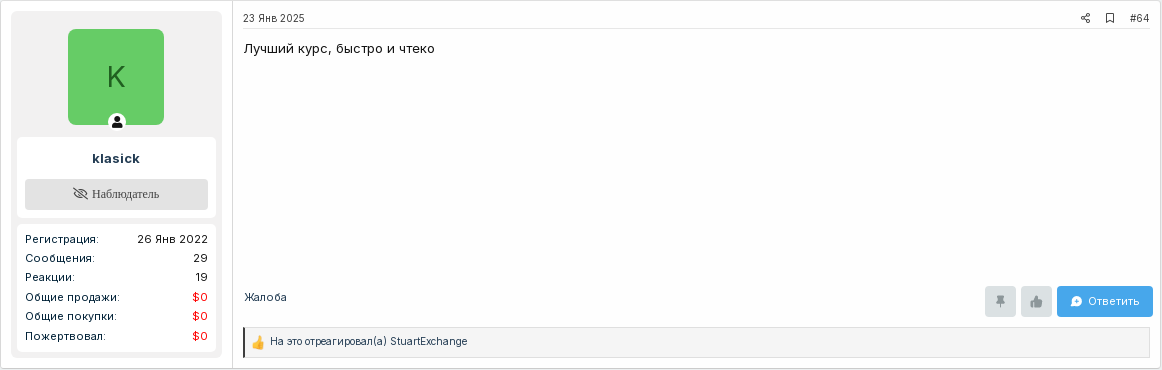Like the post with thumbs-up button
The width and height of the screenshot is (1162, 370).
click(x=1036, y=302)
